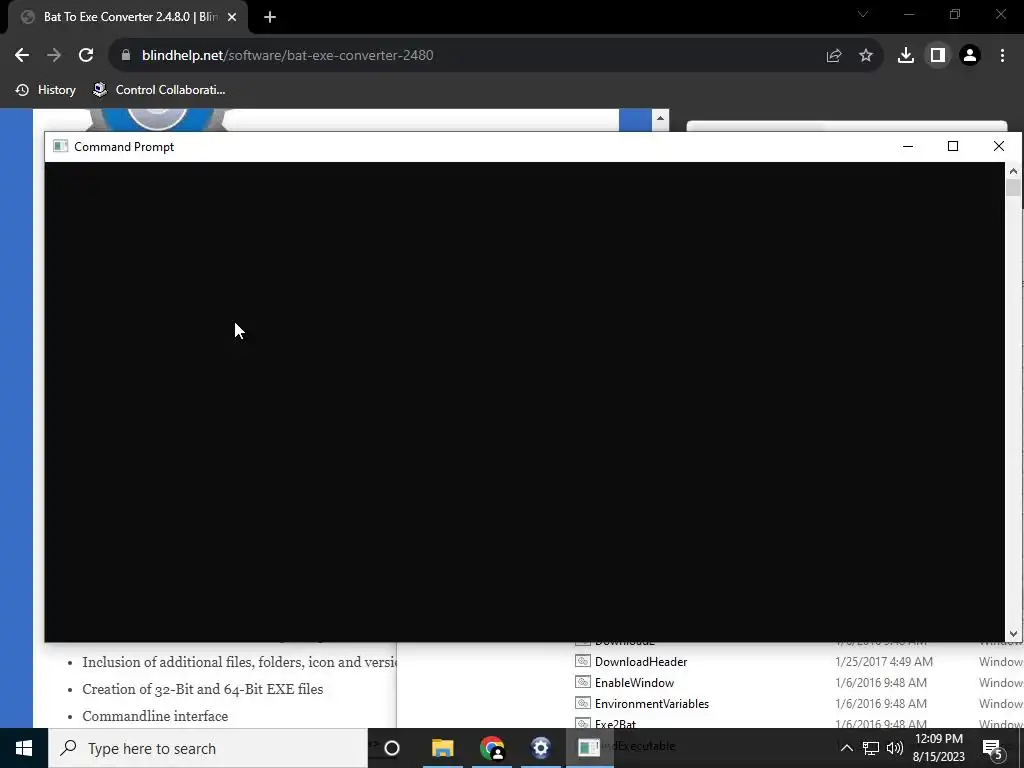The image size is (1024, 768).
Task: Open Cortana circle on the taskbar
Action: (x=392, y=748)
